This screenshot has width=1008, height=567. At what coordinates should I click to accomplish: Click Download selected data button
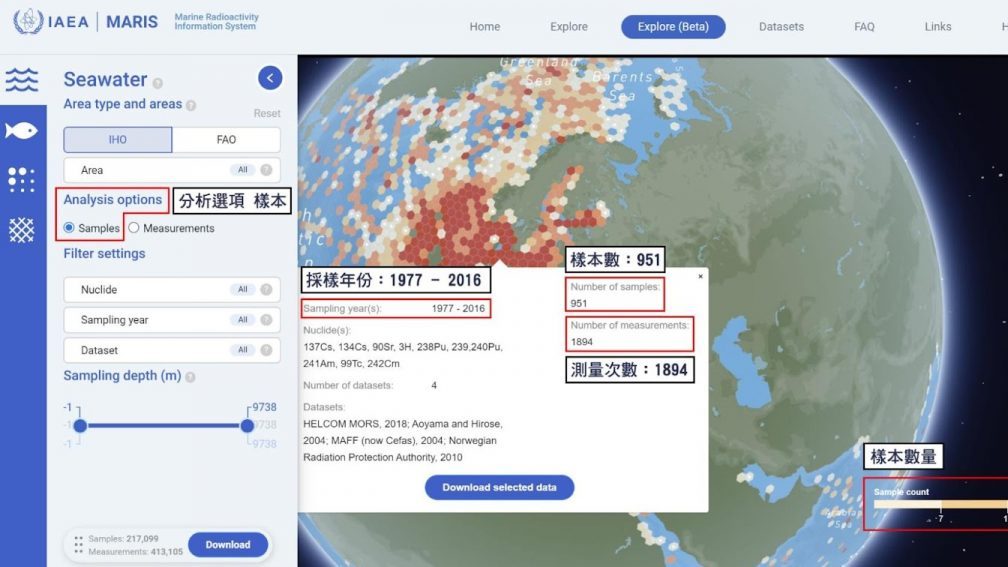pyautogui.click(x=499, y=487)
